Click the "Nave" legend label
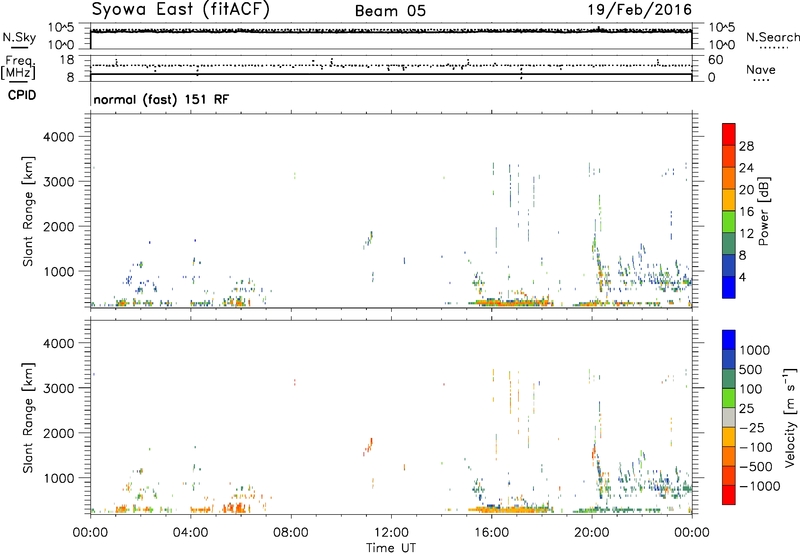 (x=761, y=69)
